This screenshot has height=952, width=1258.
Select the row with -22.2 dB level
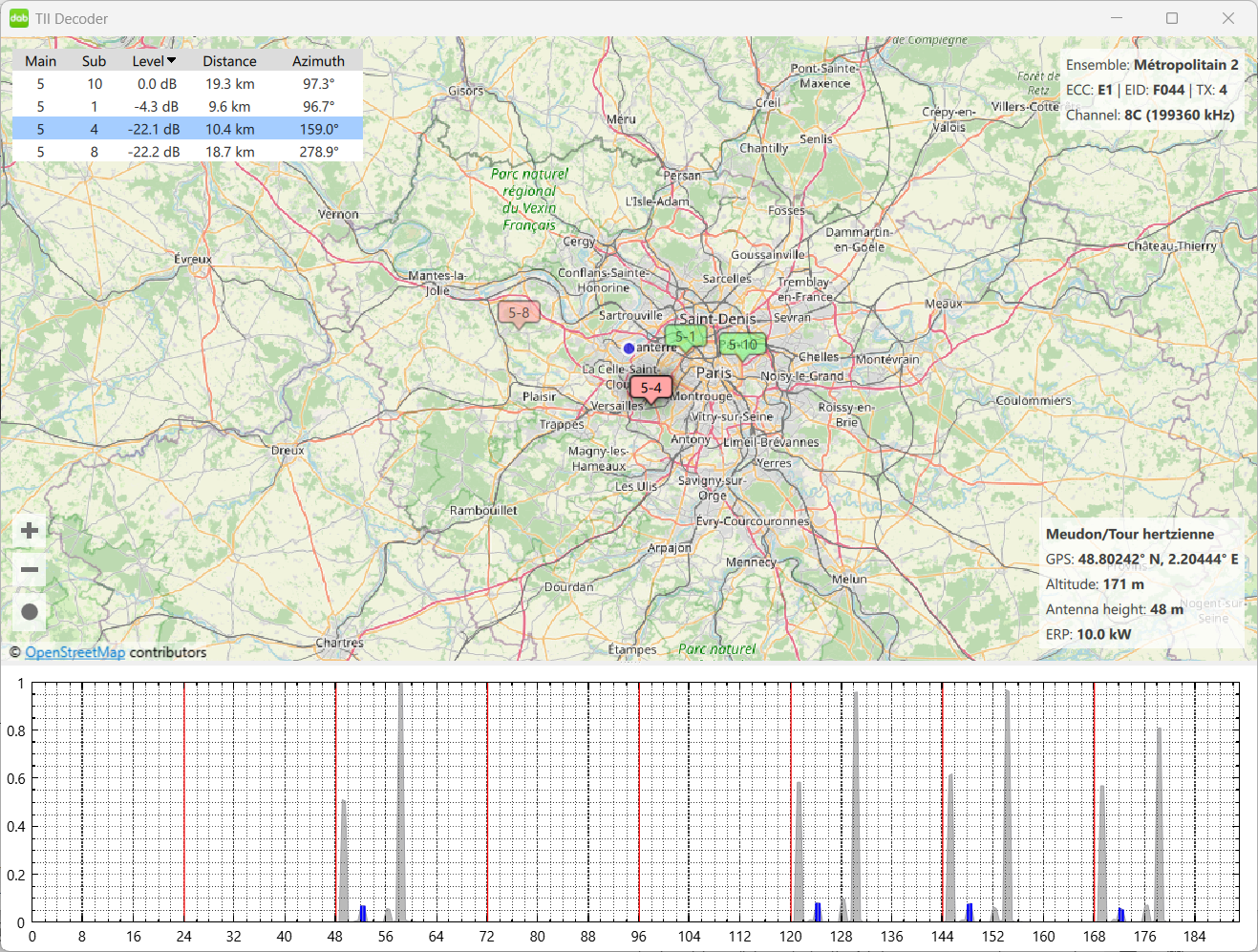(x=187, y=152)
